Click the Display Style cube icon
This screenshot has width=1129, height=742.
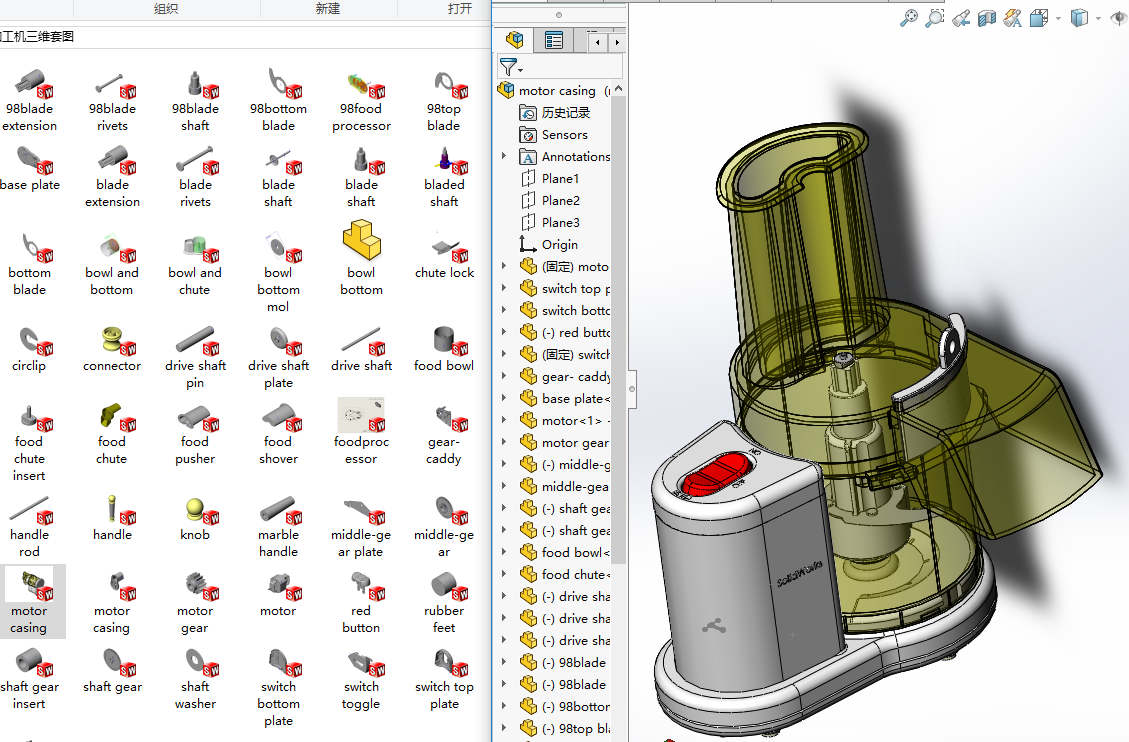point(1079,18)
